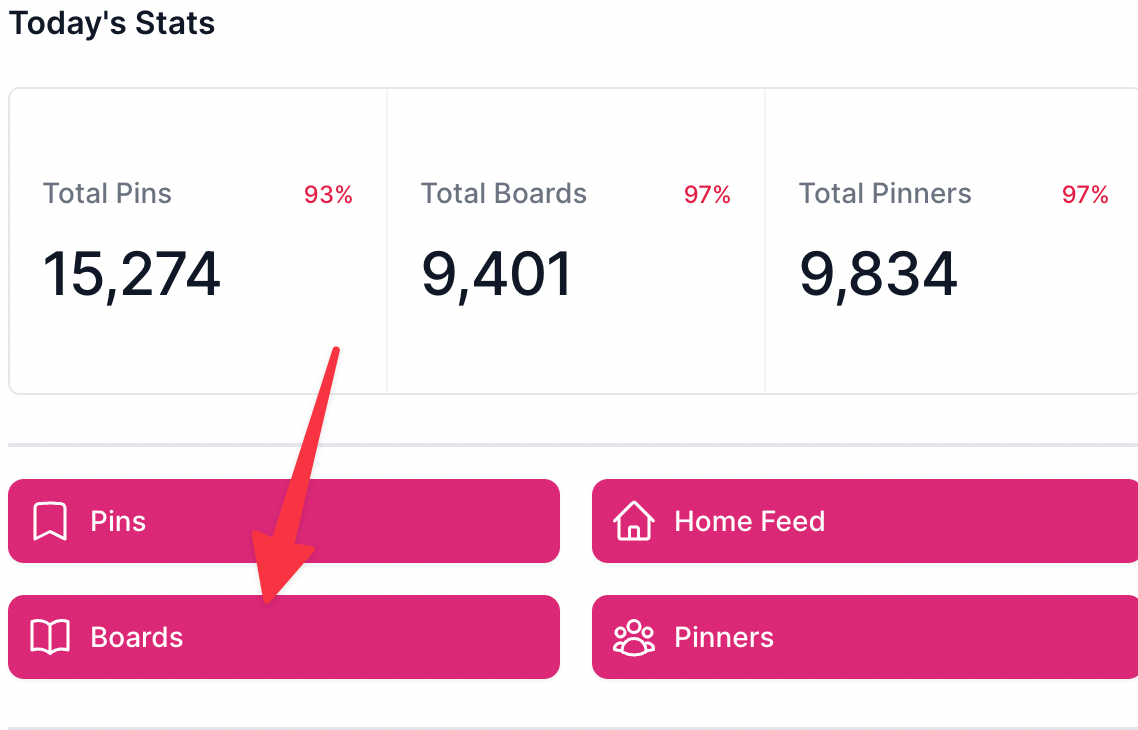Click the 9,401 total boards value
The image size is (1138, 730).
497,274
